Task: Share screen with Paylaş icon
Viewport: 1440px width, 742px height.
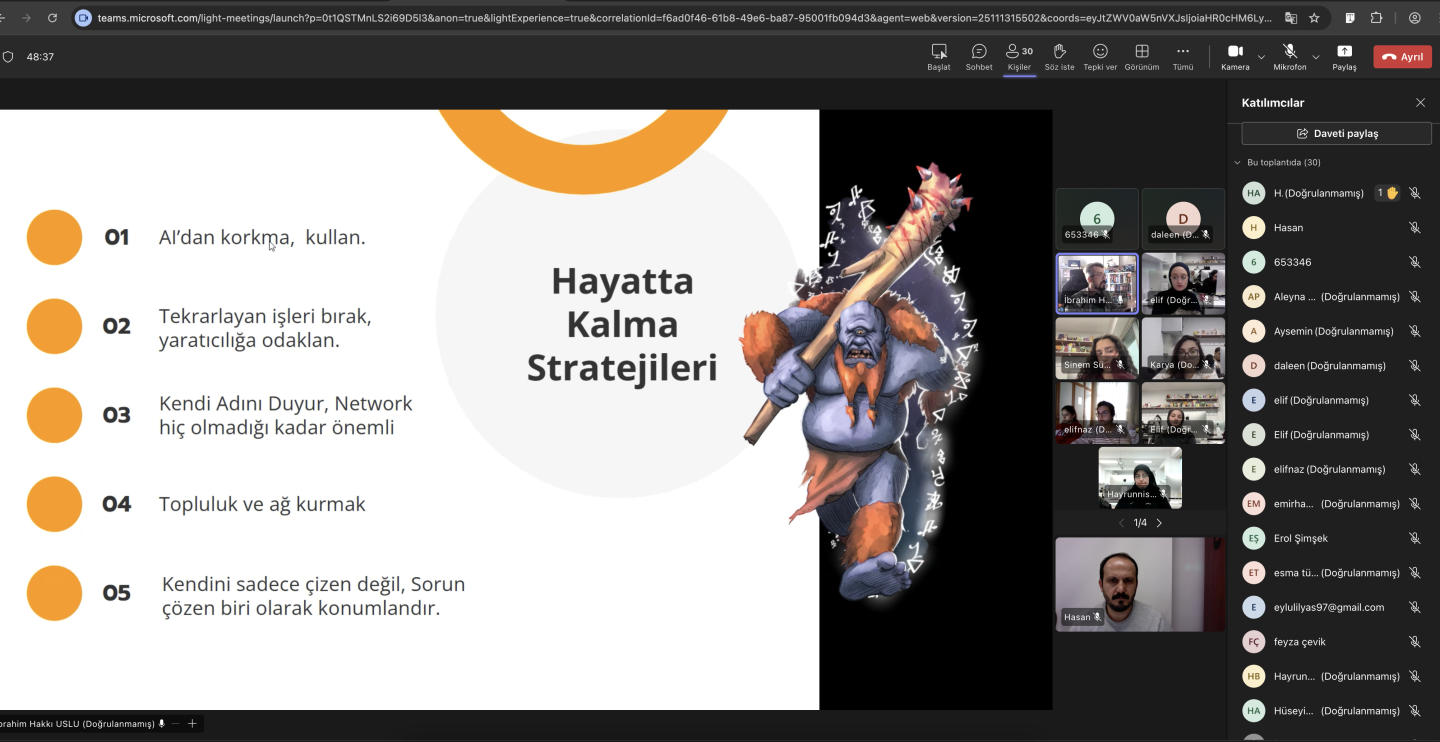Action: (1344, 56)
